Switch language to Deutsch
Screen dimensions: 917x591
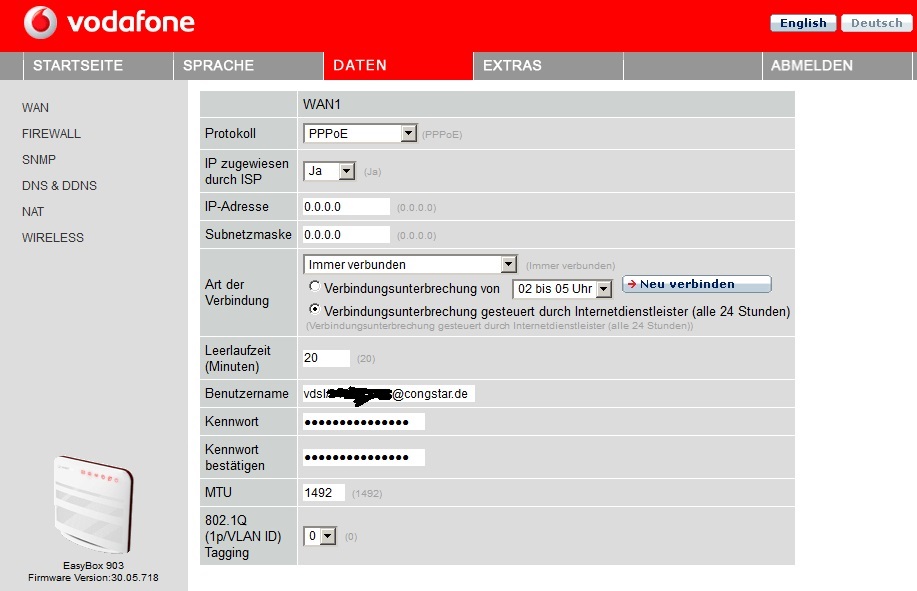[876, 23]
